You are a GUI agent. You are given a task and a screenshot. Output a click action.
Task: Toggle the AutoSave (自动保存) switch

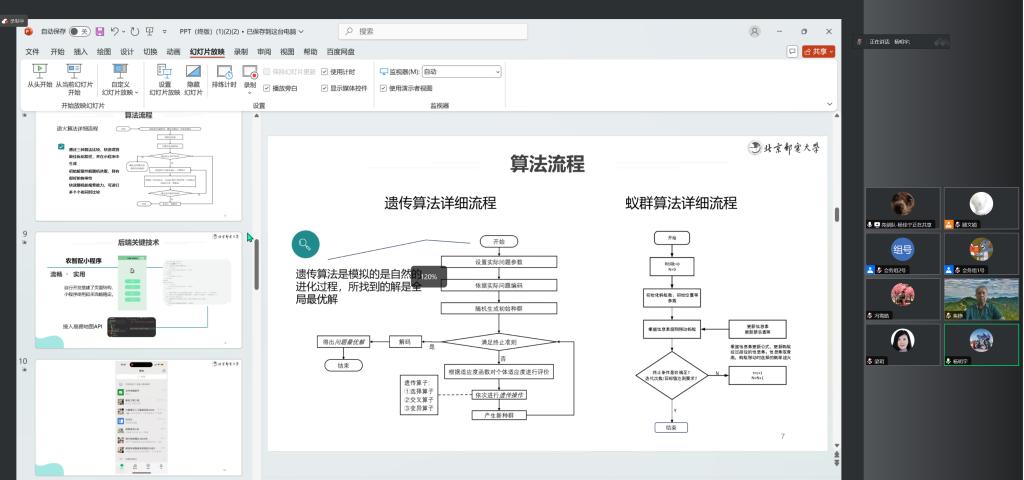pos(80,31)
